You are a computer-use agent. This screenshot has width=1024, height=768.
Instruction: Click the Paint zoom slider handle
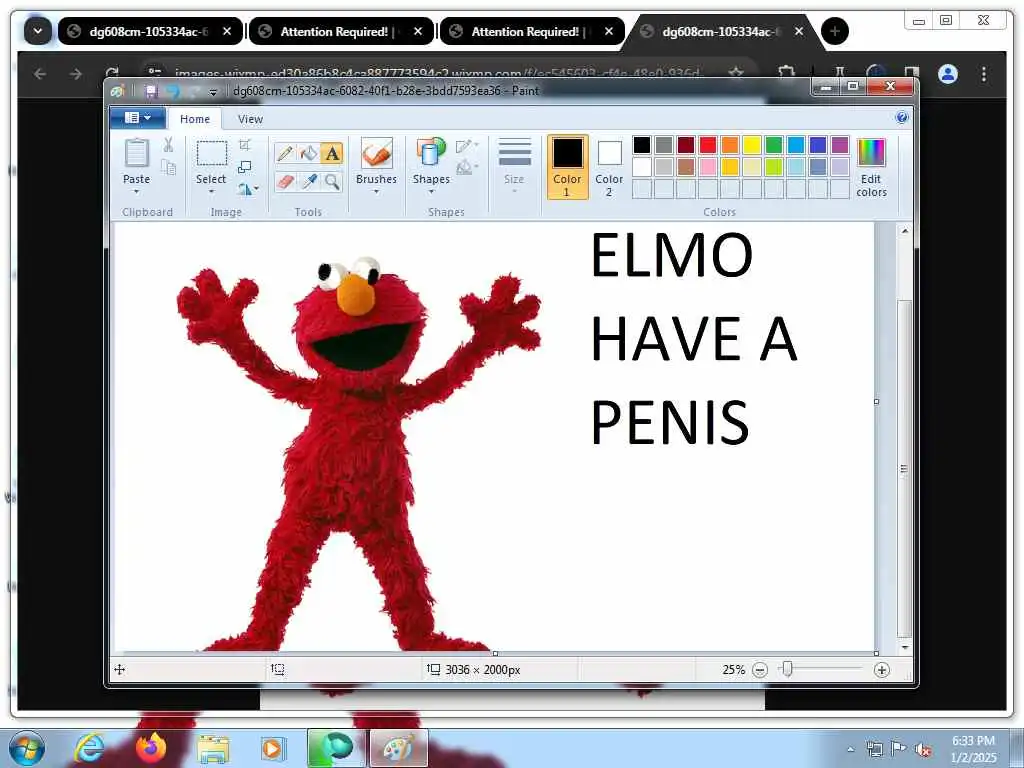[x=788, y=669]
